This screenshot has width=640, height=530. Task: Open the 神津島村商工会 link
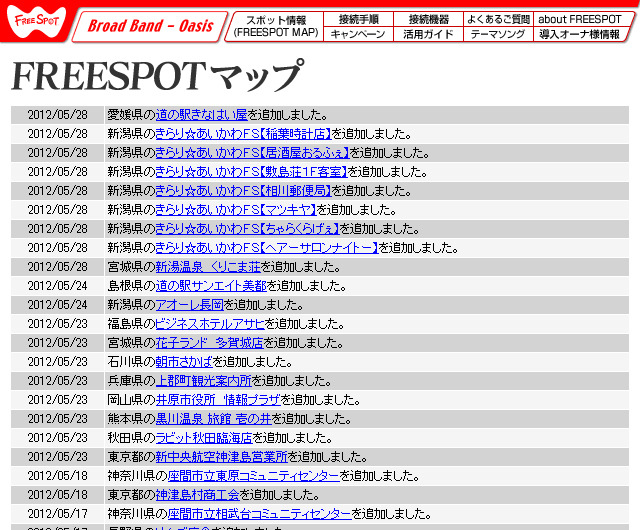[x=197, y=494]
